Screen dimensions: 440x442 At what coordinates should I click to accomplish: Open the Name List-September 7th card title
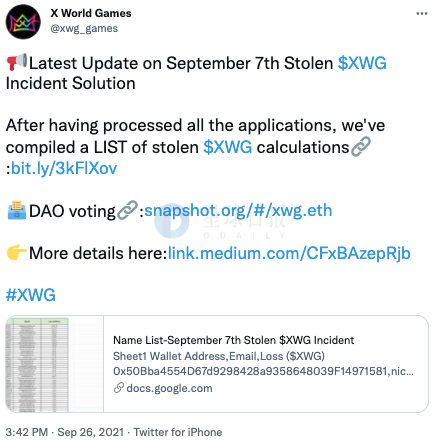coord(233,340)
